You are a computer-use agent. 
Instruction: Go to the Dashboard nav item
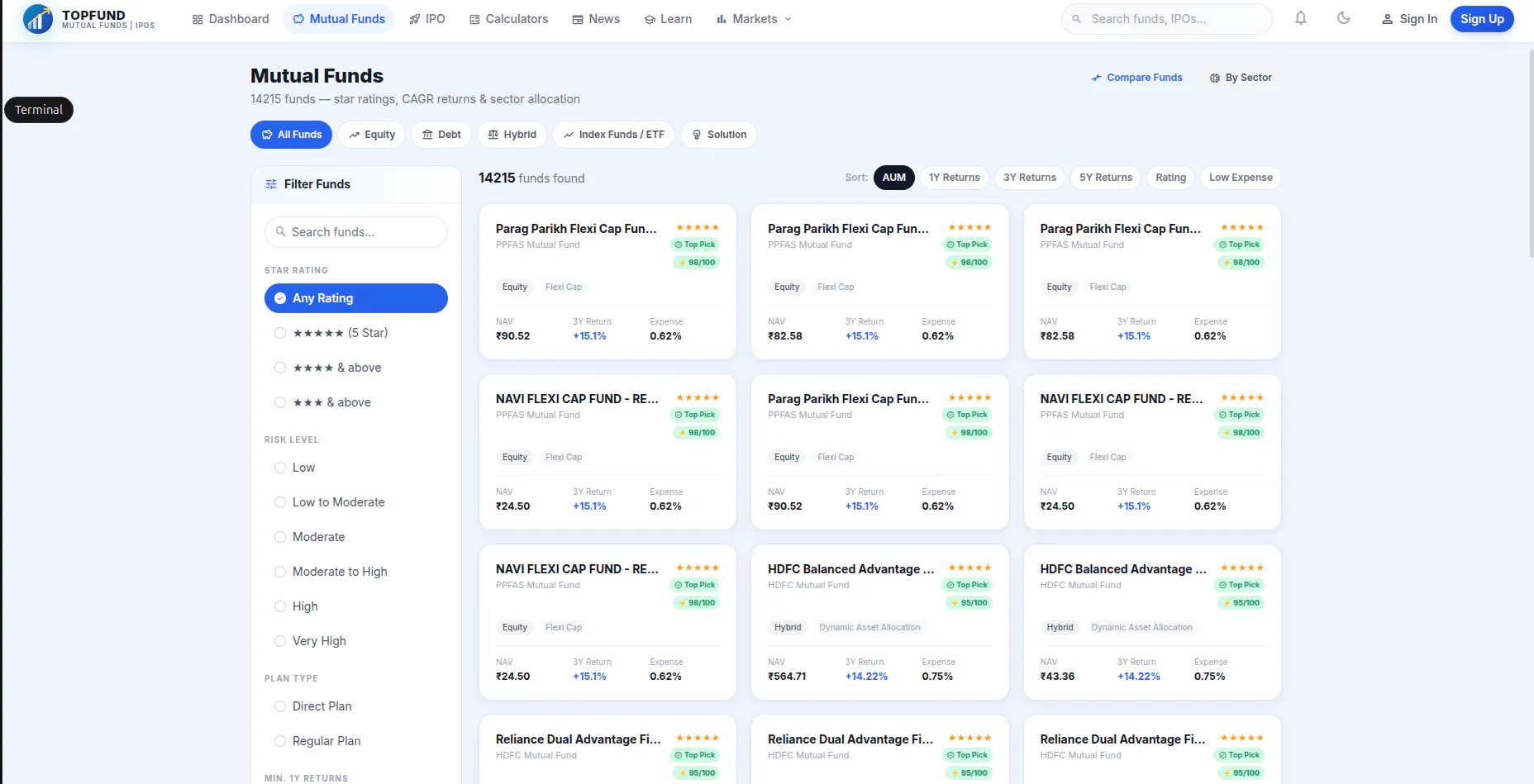point(231,19)
